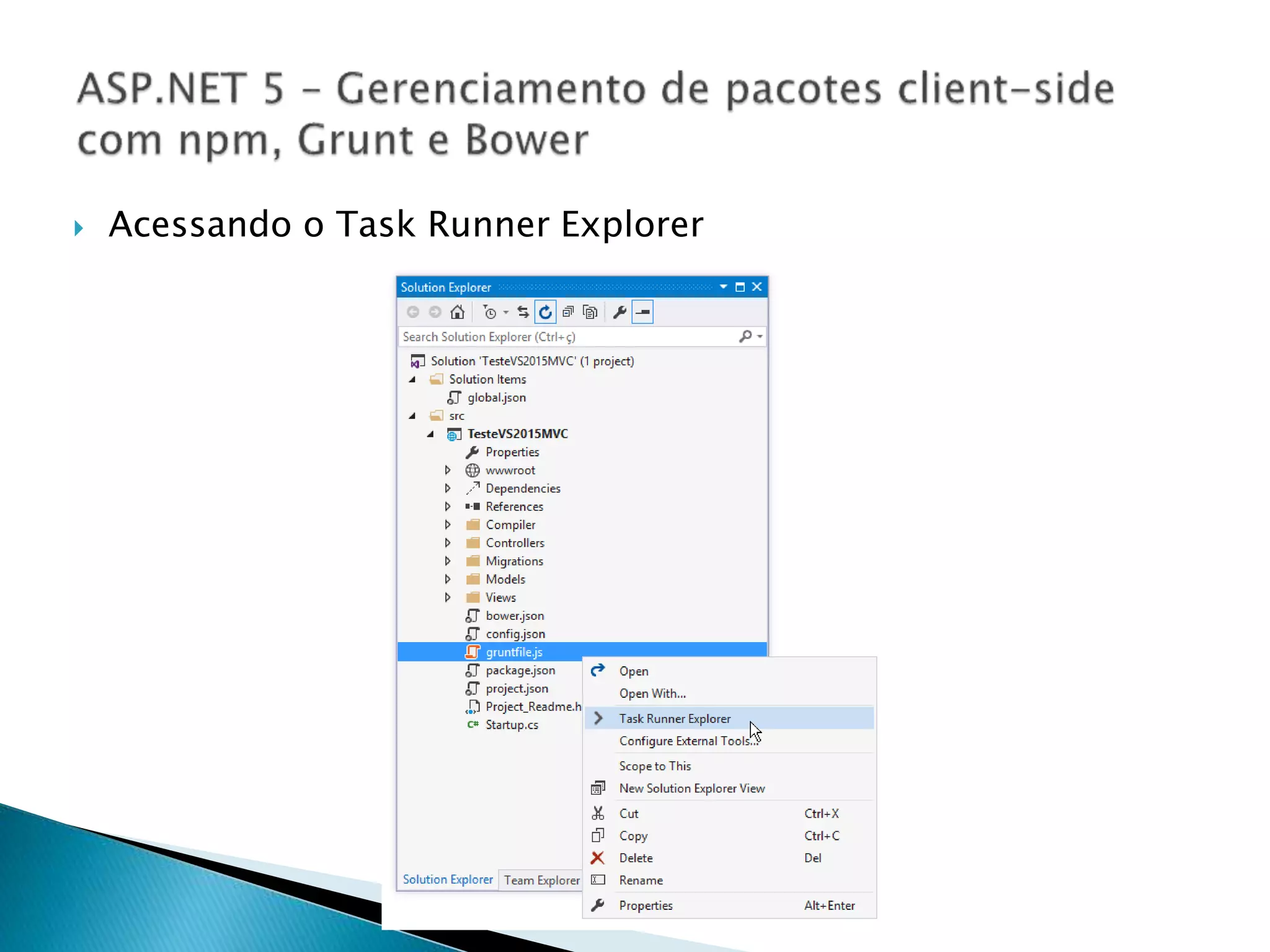This screenshot has height=952, width=1270.
Task: Expand the Controllers folder
Action: (448, 543)
